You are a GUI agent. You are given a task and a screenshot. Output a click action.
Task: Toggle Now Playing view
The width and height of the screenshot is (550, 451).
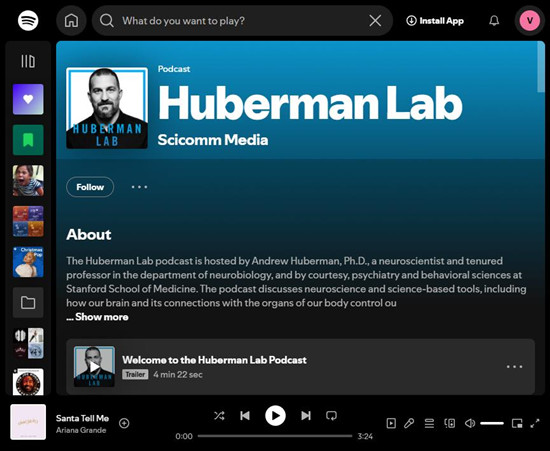[391, 423]
